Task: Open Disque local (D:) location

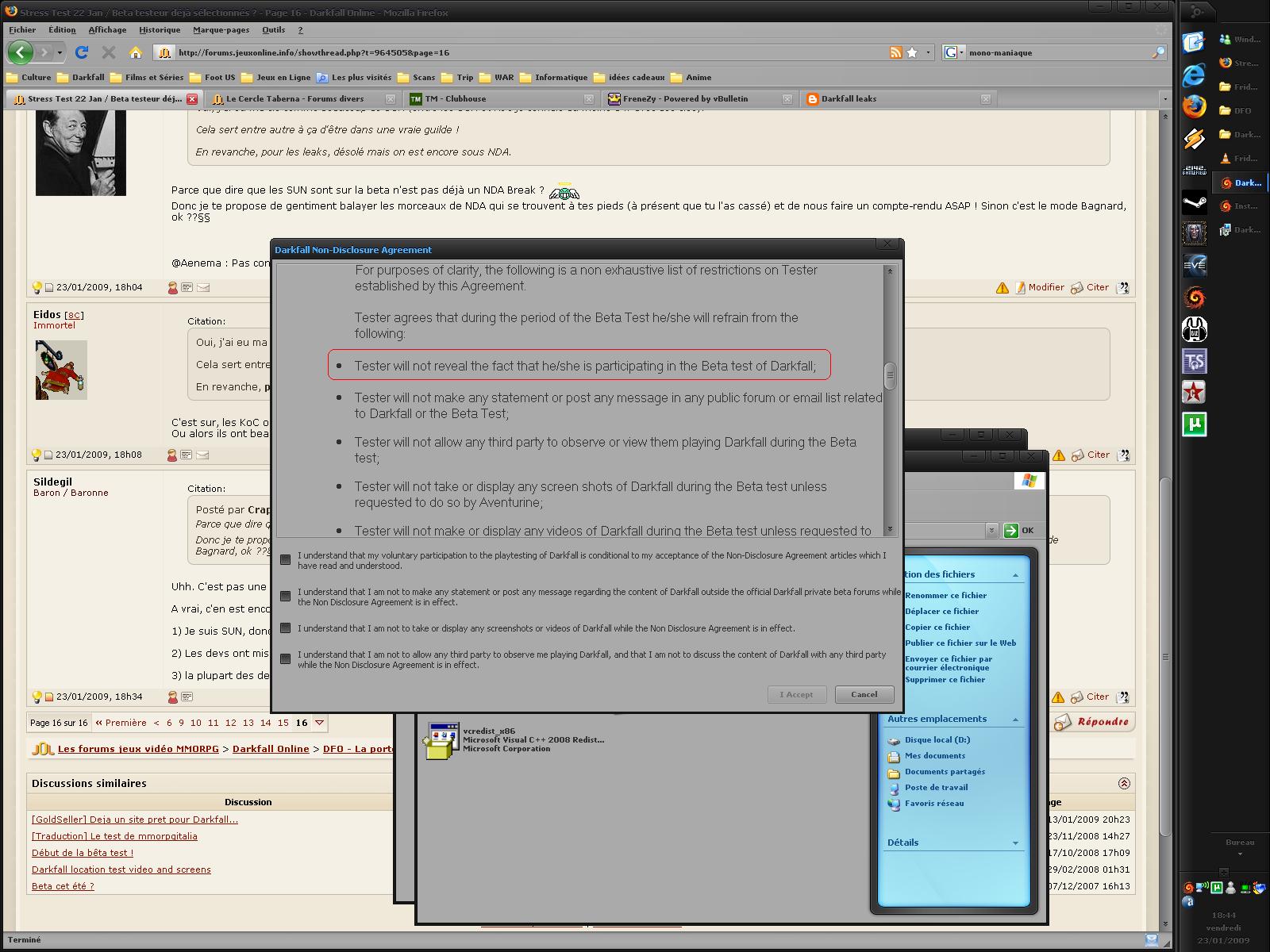Action: coord(937,740)
